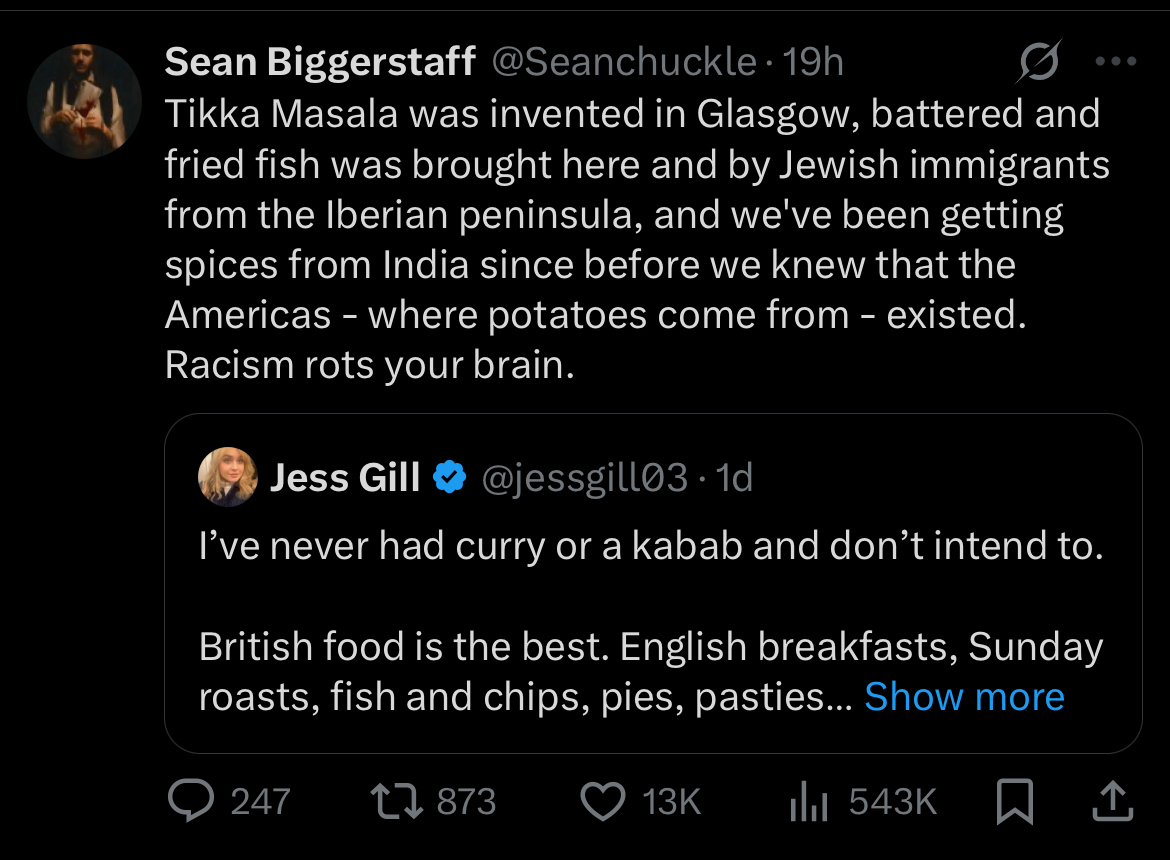The height and width of the screenshot is (860, 1170).
Task: Select the Jess Gill display name
Action: 345,478
